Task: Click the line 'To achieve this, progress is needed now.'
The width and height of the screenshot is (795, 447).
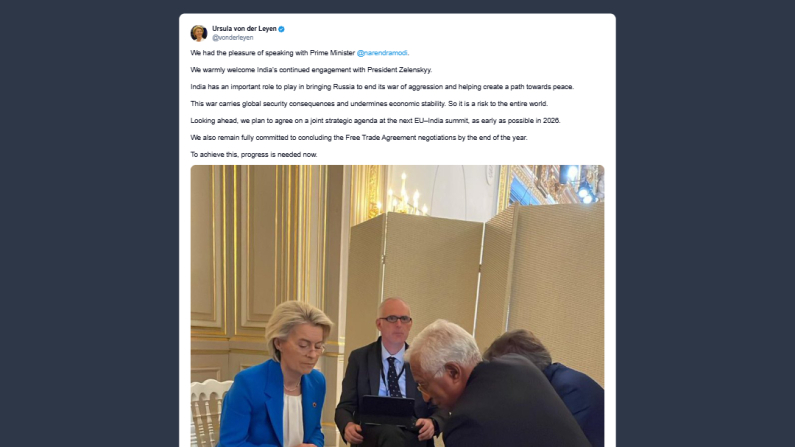Action: point(254,155)
